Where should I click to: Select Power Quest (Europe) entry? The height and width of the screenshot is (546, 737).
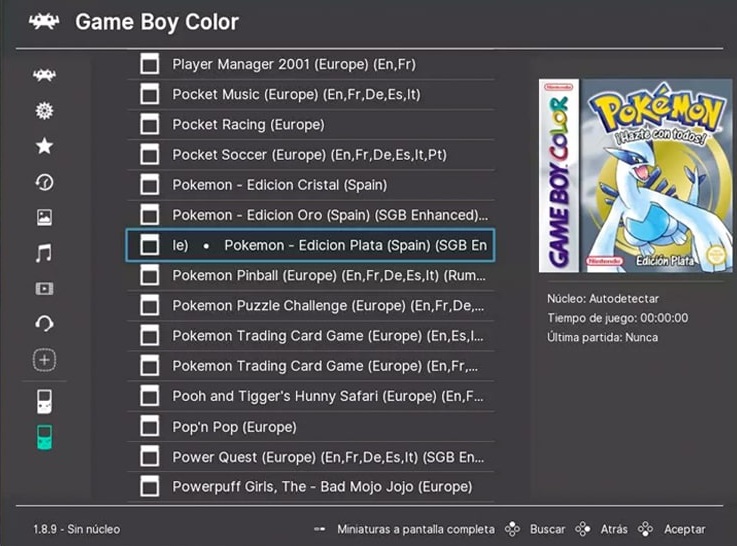[x=311, y=457]
